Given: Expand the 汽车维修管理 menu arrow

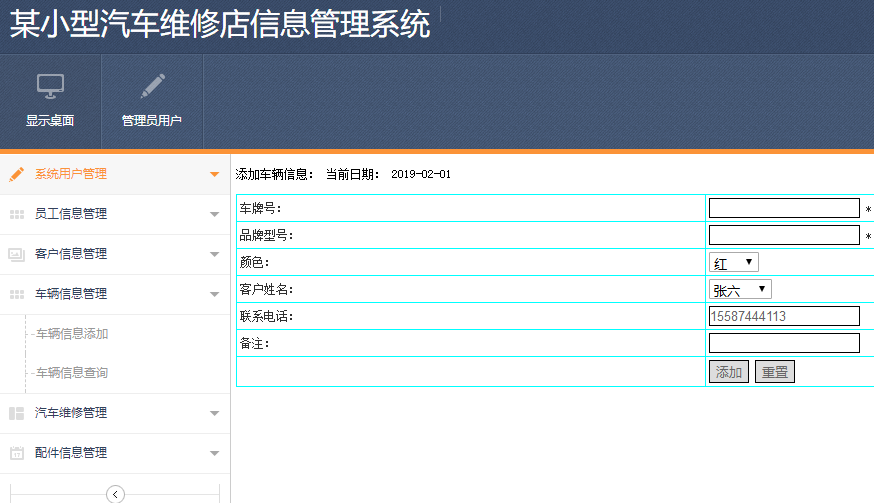Looking at the screenshot, I should (x=214, y=413).
